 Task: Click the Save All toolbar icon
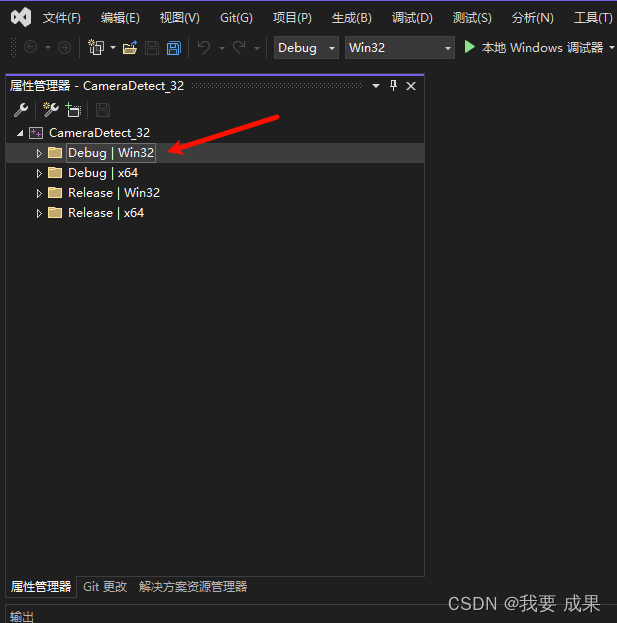(174, 48)
